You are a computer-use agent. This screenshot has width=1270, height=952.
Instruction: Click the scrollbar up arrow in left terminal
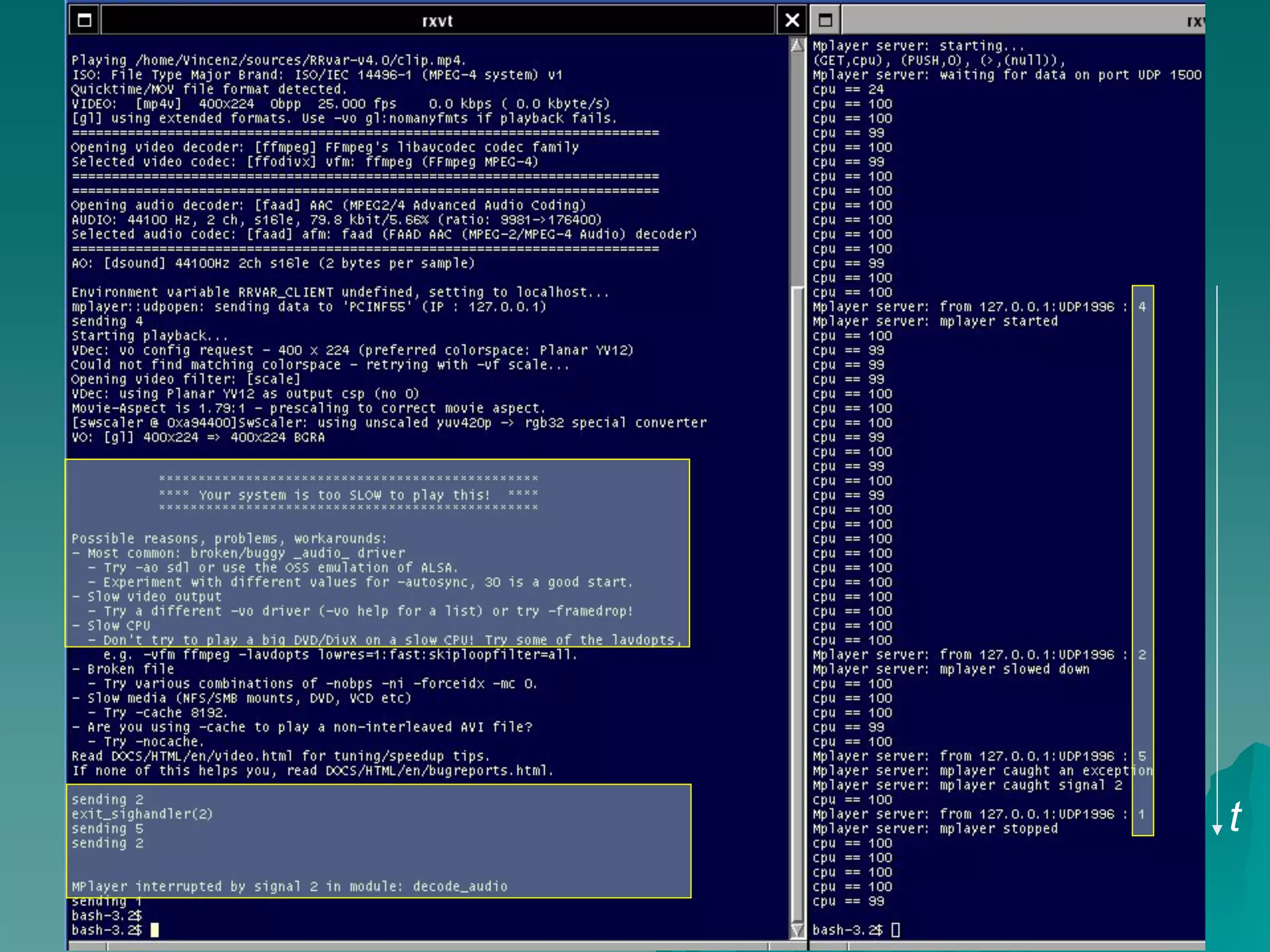tap(797, 45)
